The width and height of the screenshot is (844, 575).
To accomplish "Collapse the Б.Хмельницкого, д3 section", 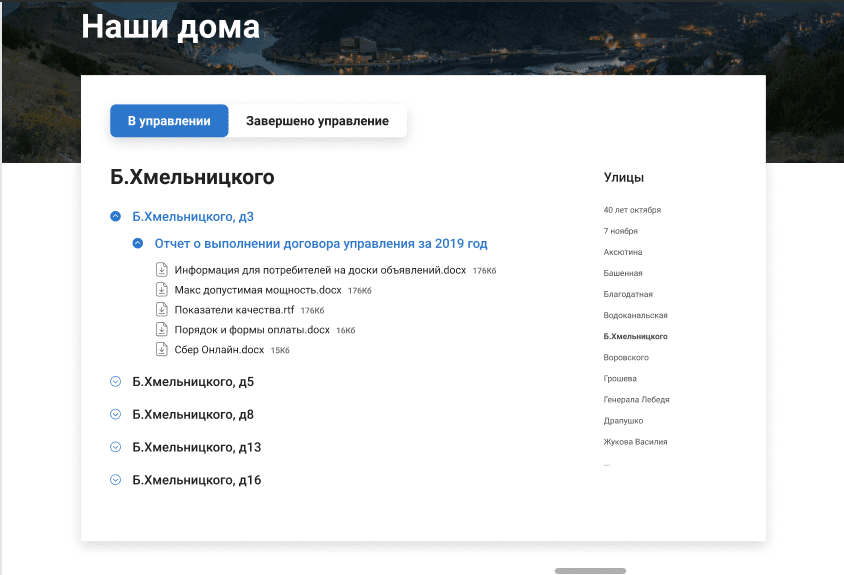I will click(116, 216).
